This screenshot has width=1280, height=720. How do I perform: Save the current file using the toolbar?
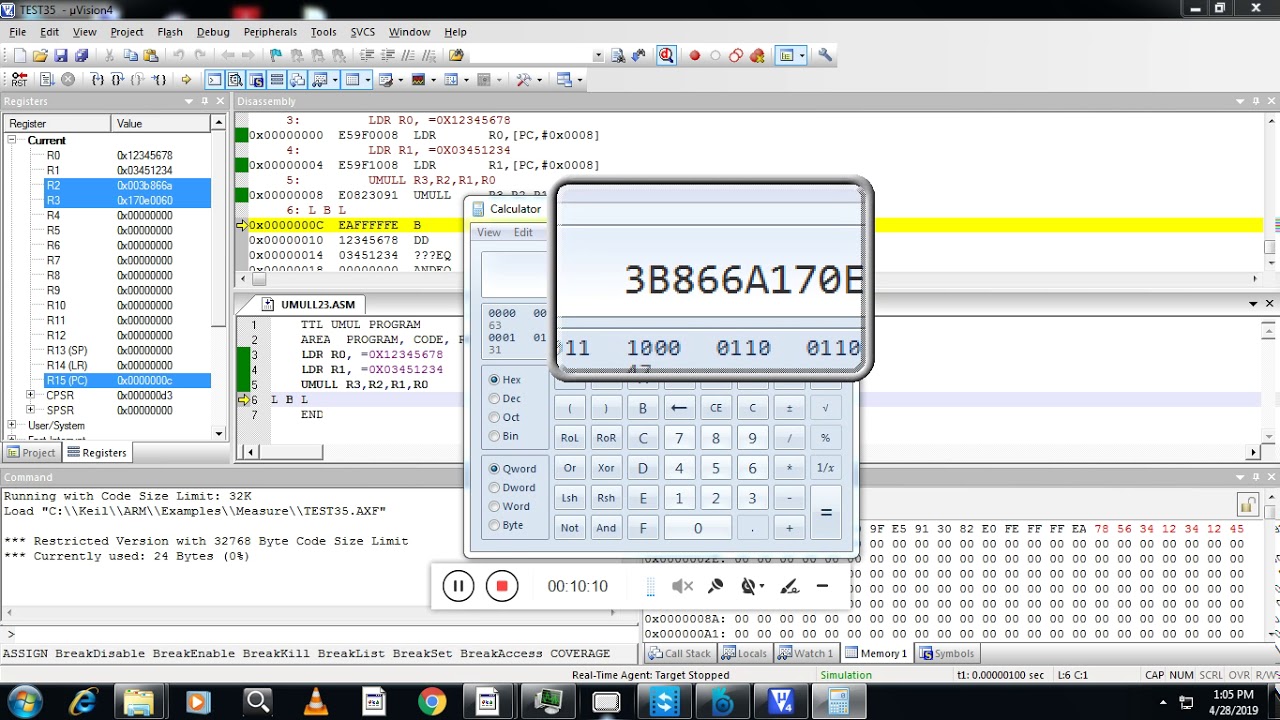(x=60, y=56)
